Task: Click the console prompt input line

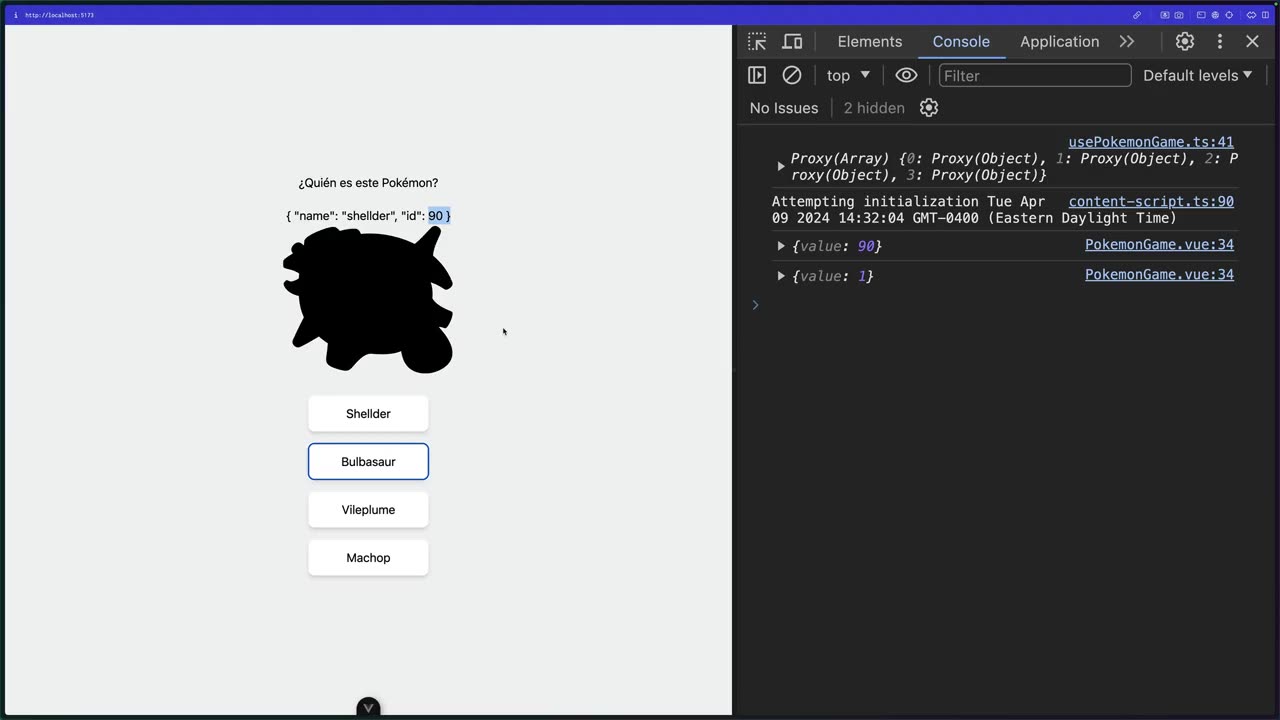Action: (1005, 305)
